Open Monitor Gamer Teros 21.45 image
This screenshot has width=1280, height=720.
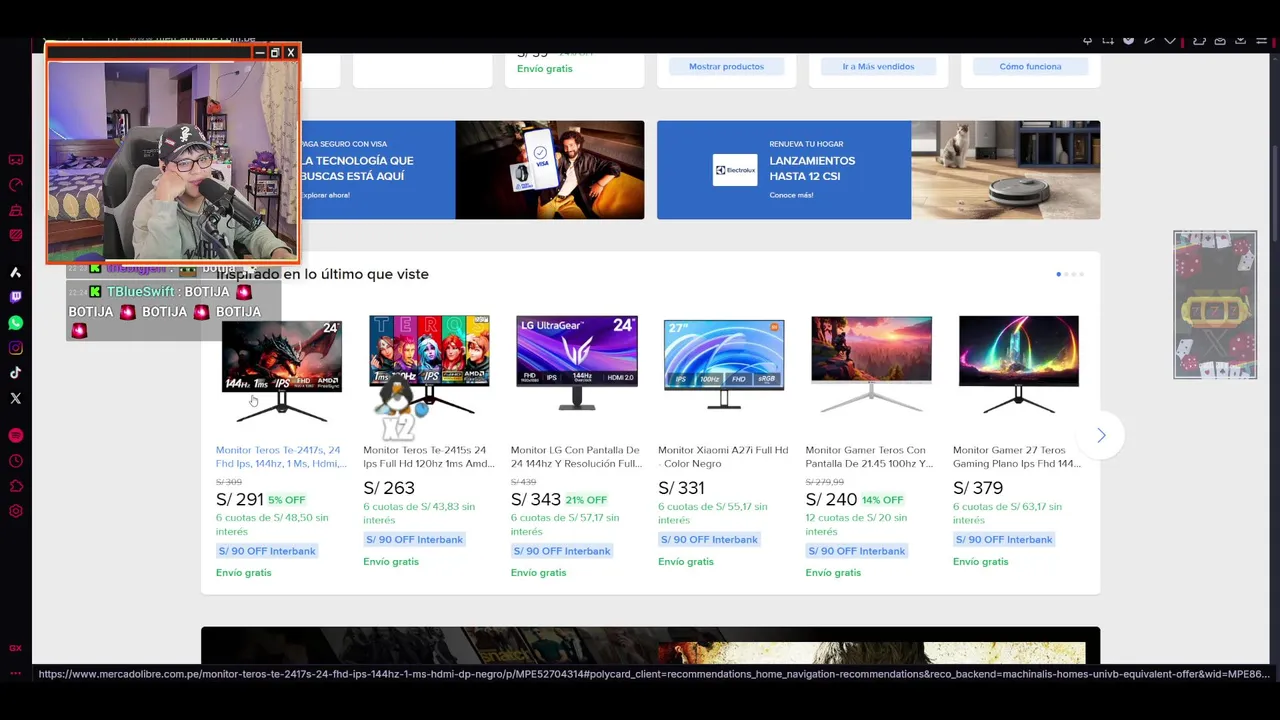tap(871, 364)
